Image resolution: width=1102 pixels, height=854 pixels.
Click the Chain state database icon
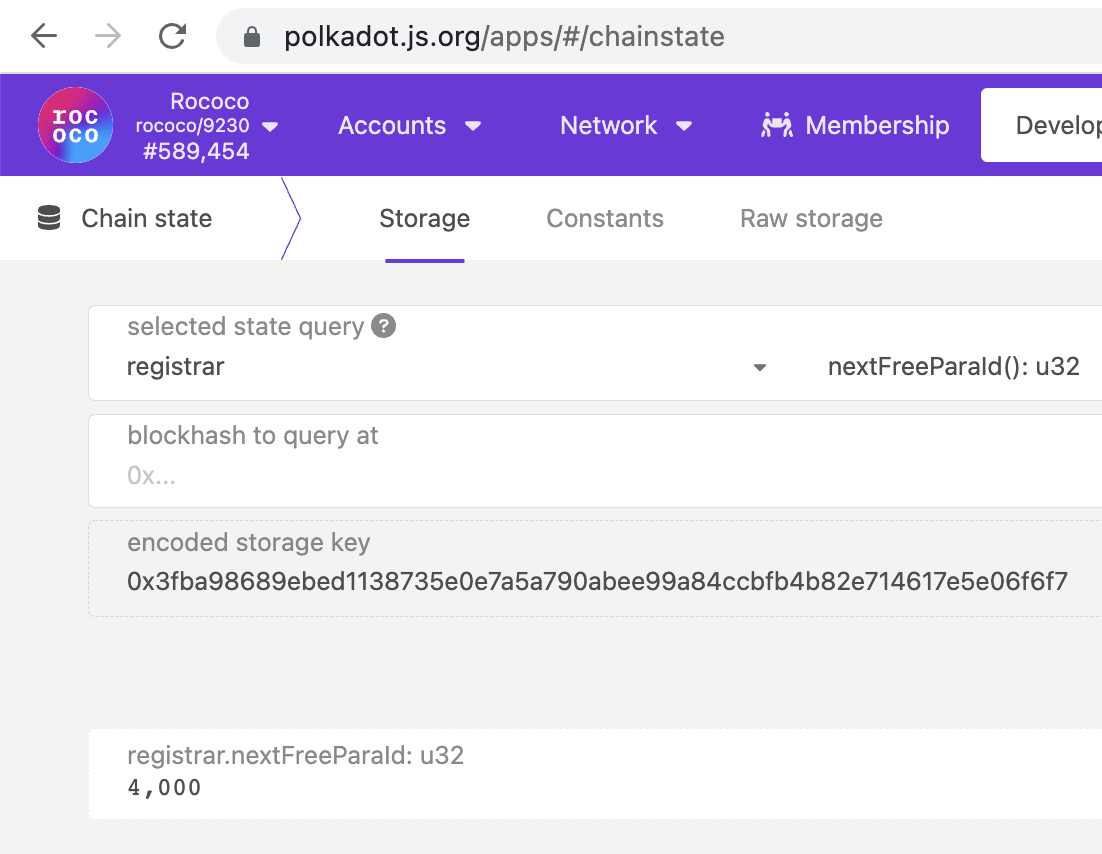coord(48,218)
